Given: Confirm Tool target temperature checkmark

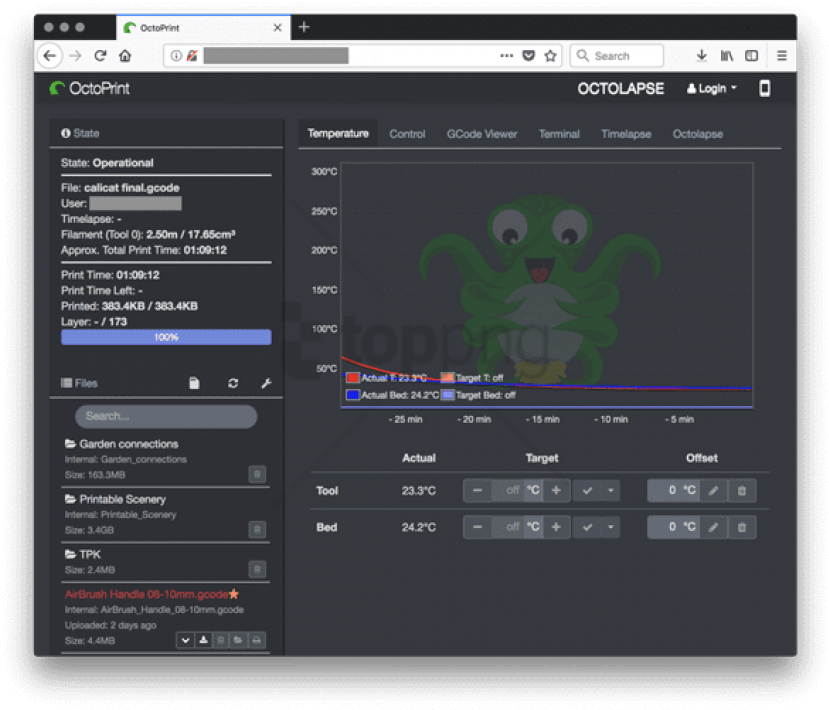Looking at the screenshot, I should click(x=587, y=491).
